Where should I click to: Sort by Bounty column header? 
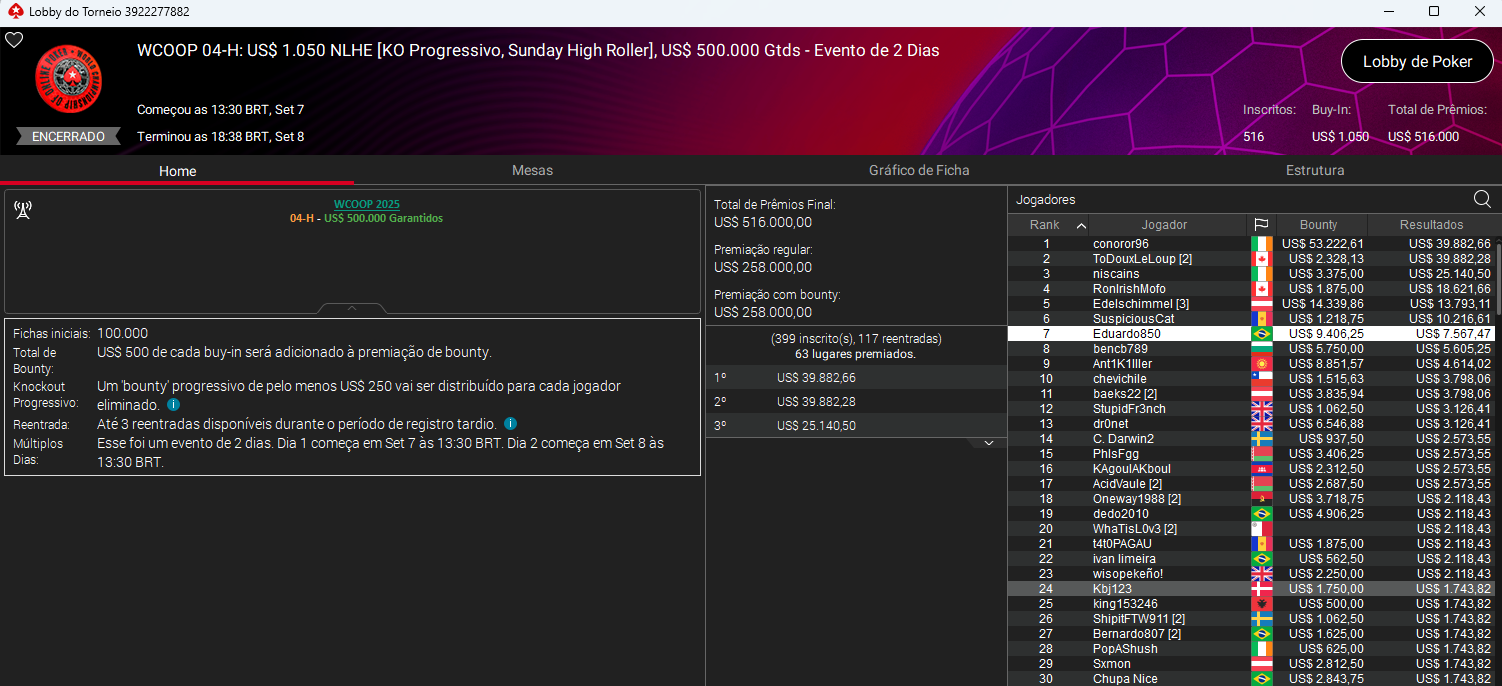1318,225
